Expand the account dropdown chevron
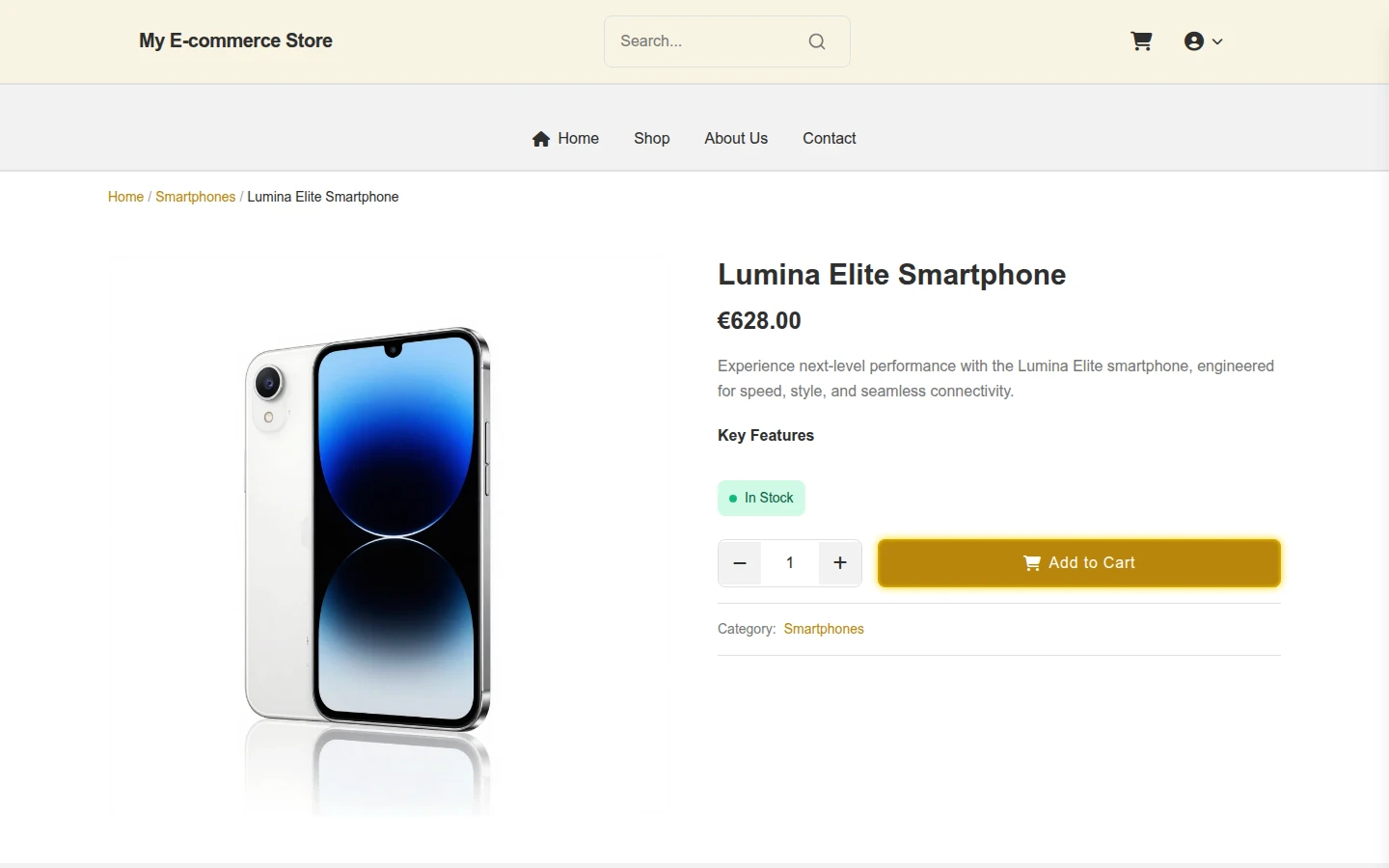The height and width of the screenshot is (868, 1389). tap(1217, 41)
